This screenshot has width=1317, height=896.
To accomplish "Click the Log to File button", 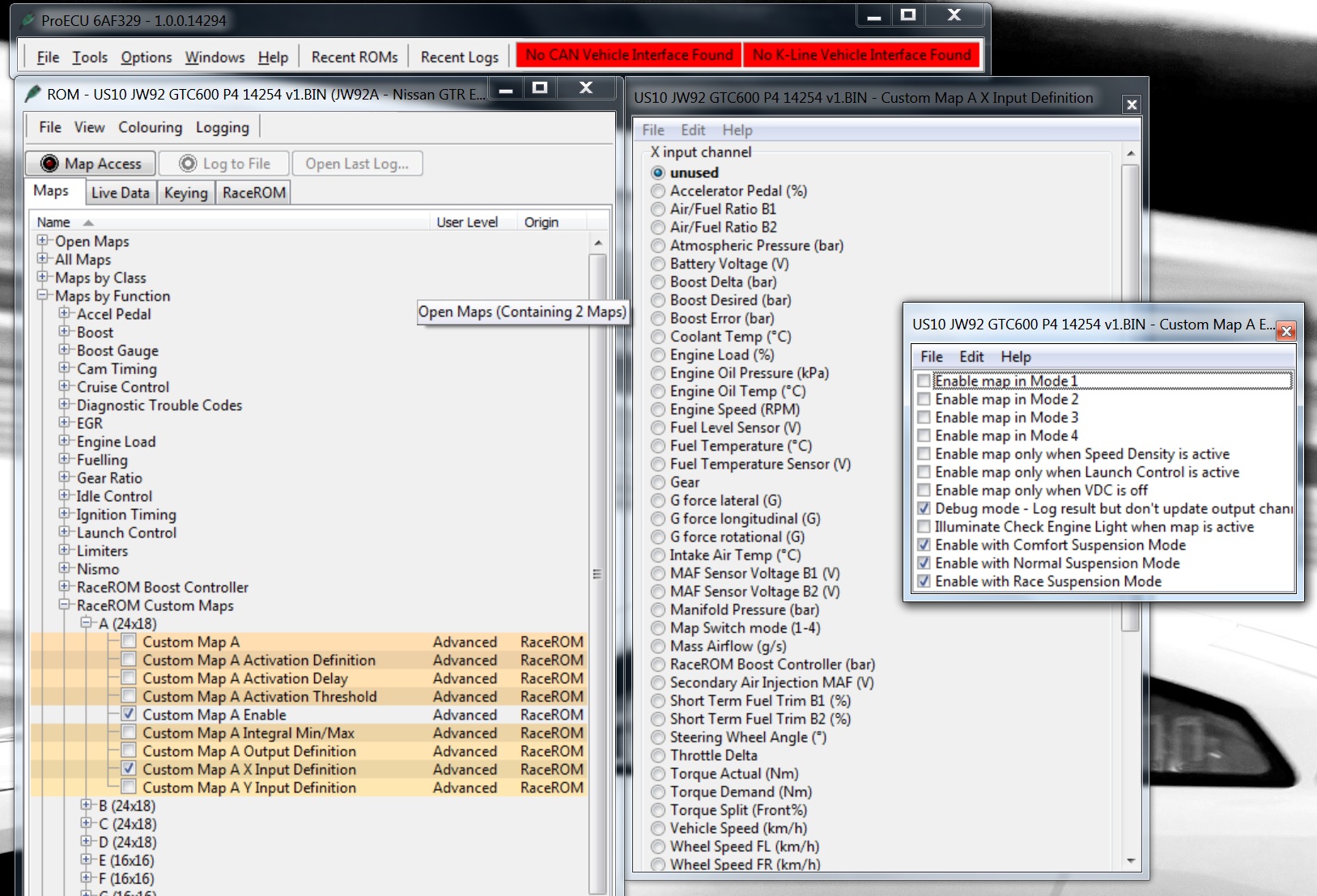I will tap(224, 163).
